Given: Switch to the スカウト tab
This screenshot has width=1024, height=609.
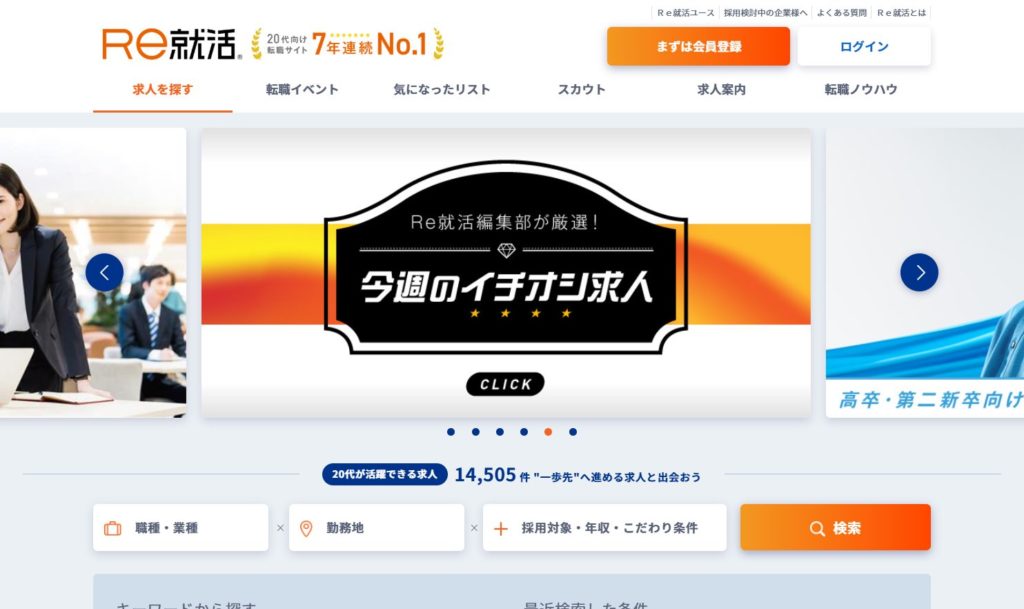Looking at the screenshot, I should (581, 89).
